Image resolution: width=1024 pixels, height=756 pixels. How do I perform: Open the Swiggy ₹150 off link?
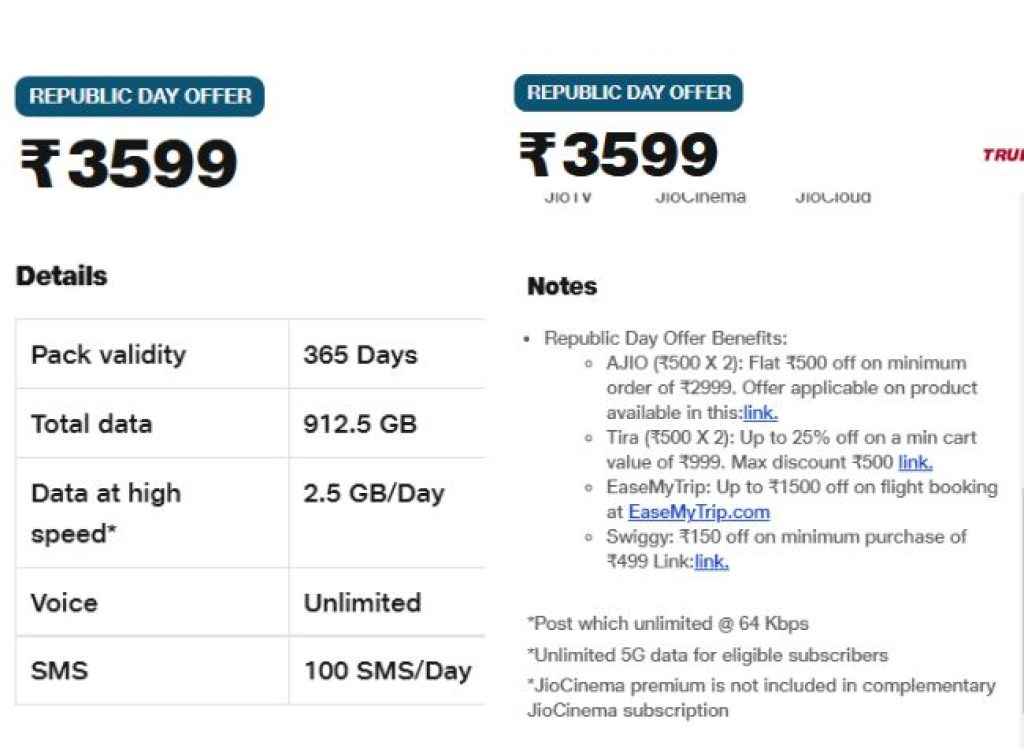pos(711,562)
